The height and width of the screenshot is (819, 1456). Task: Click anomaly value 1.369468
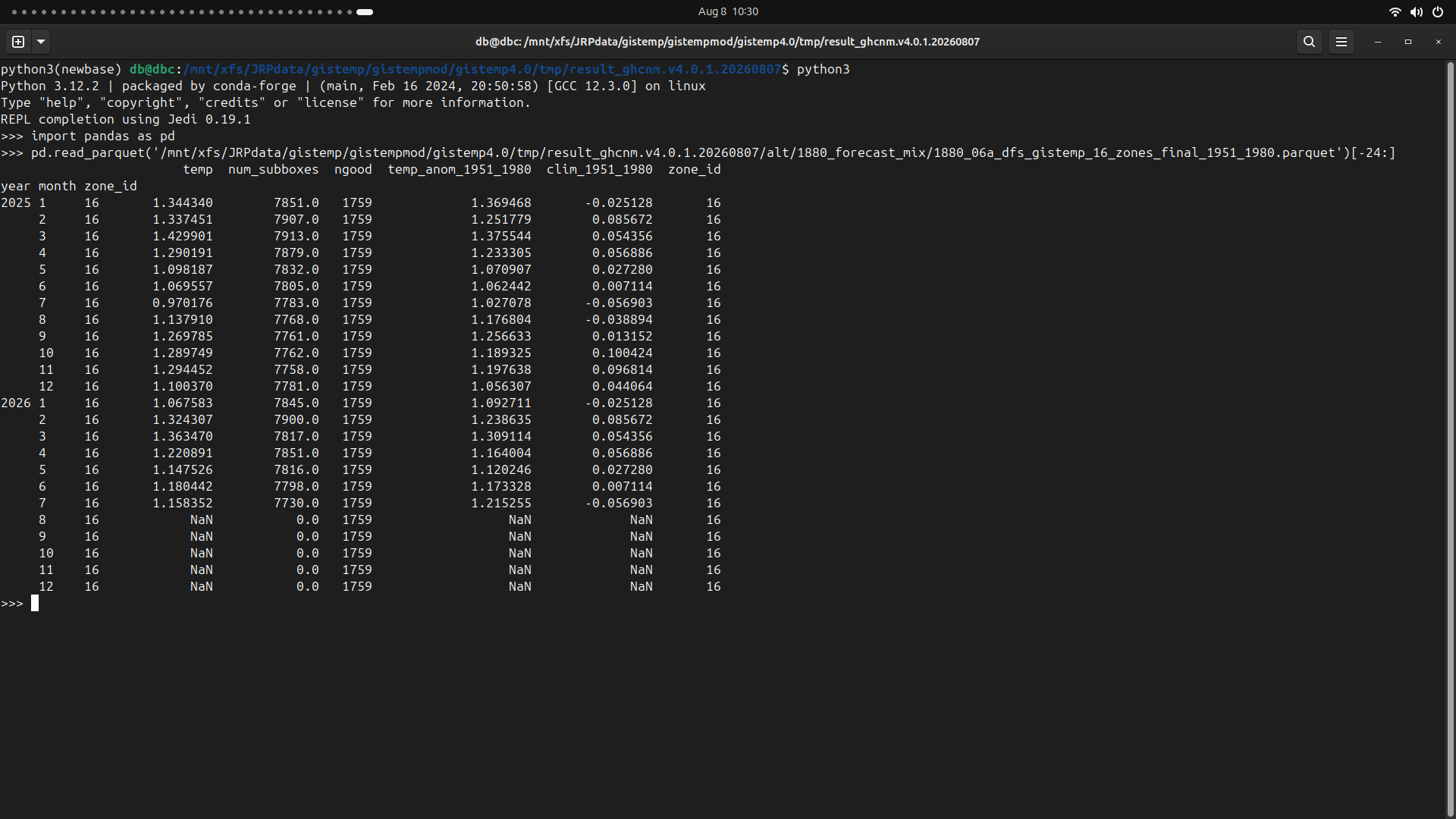coord(501,202)
